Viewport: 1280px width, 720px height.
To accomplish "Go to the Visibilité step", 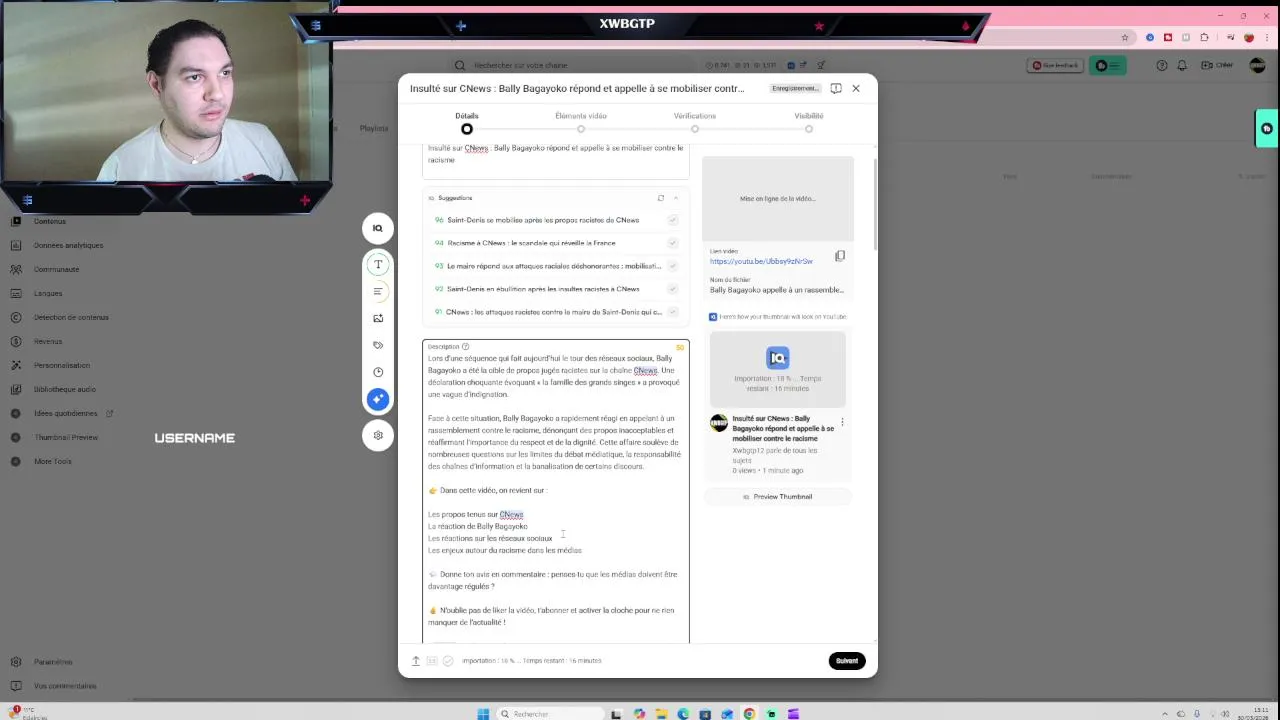I will (x=809, y=121).
